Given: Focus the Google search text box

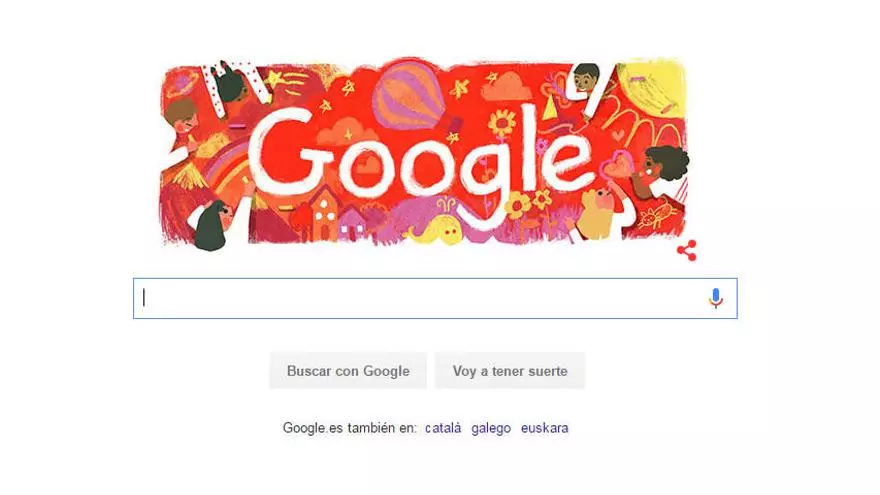Looking at the screenshot, I should pos(435,298).
